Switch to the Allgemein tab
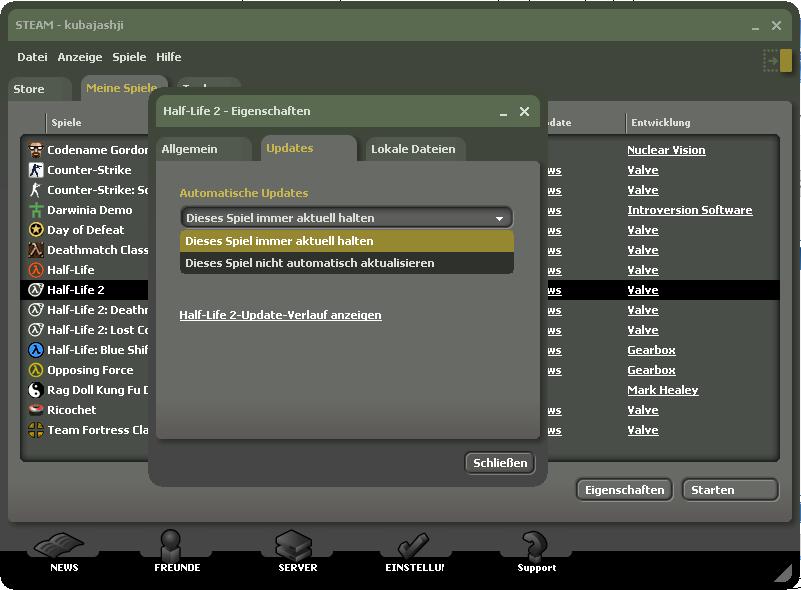The width and height of the screenshot is (801, 590). pos(203,149)
